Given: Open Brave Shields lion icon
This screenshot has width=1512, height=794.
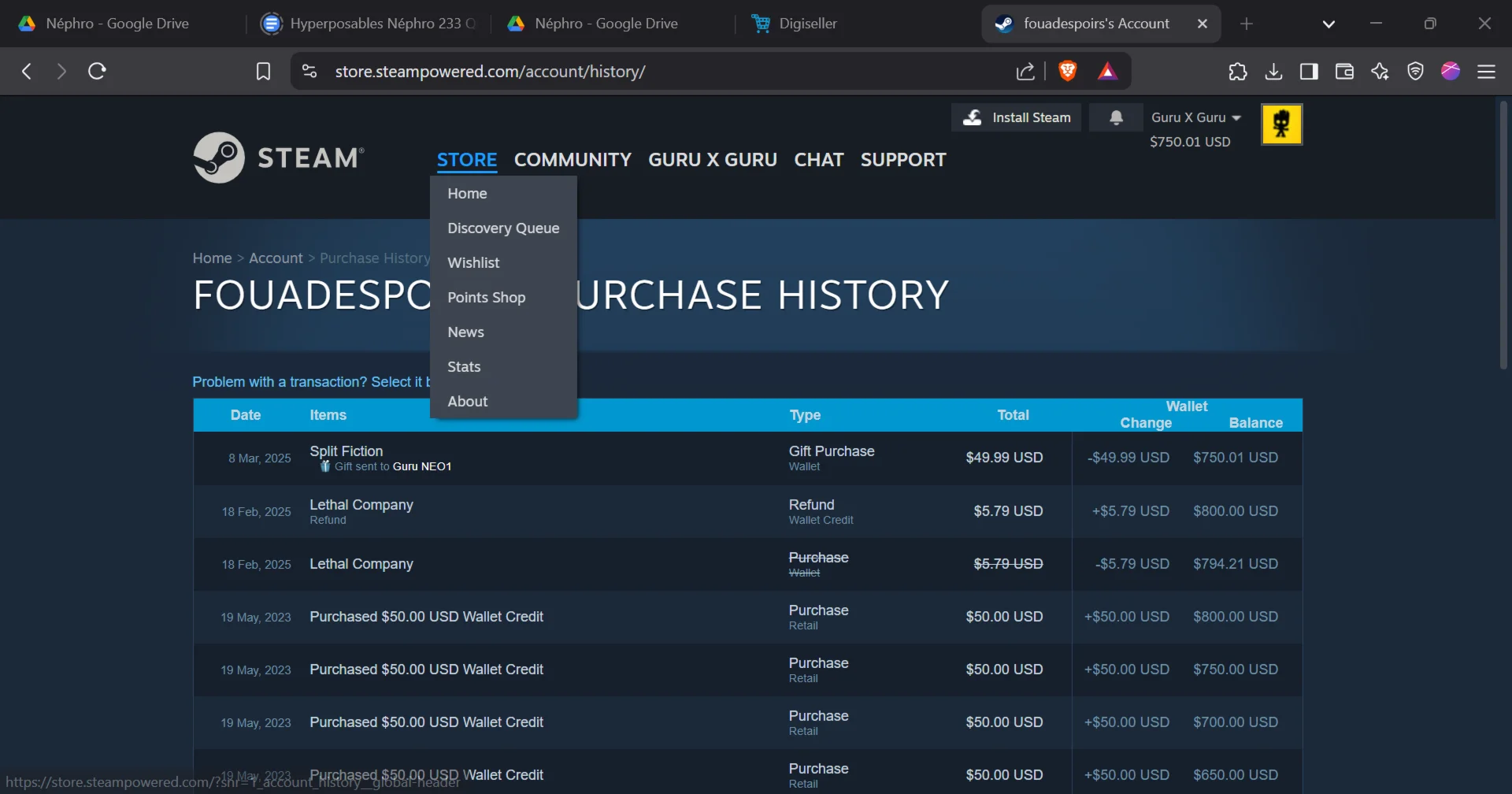Looking at the screenshot, I should click(x=1068, y=72).
